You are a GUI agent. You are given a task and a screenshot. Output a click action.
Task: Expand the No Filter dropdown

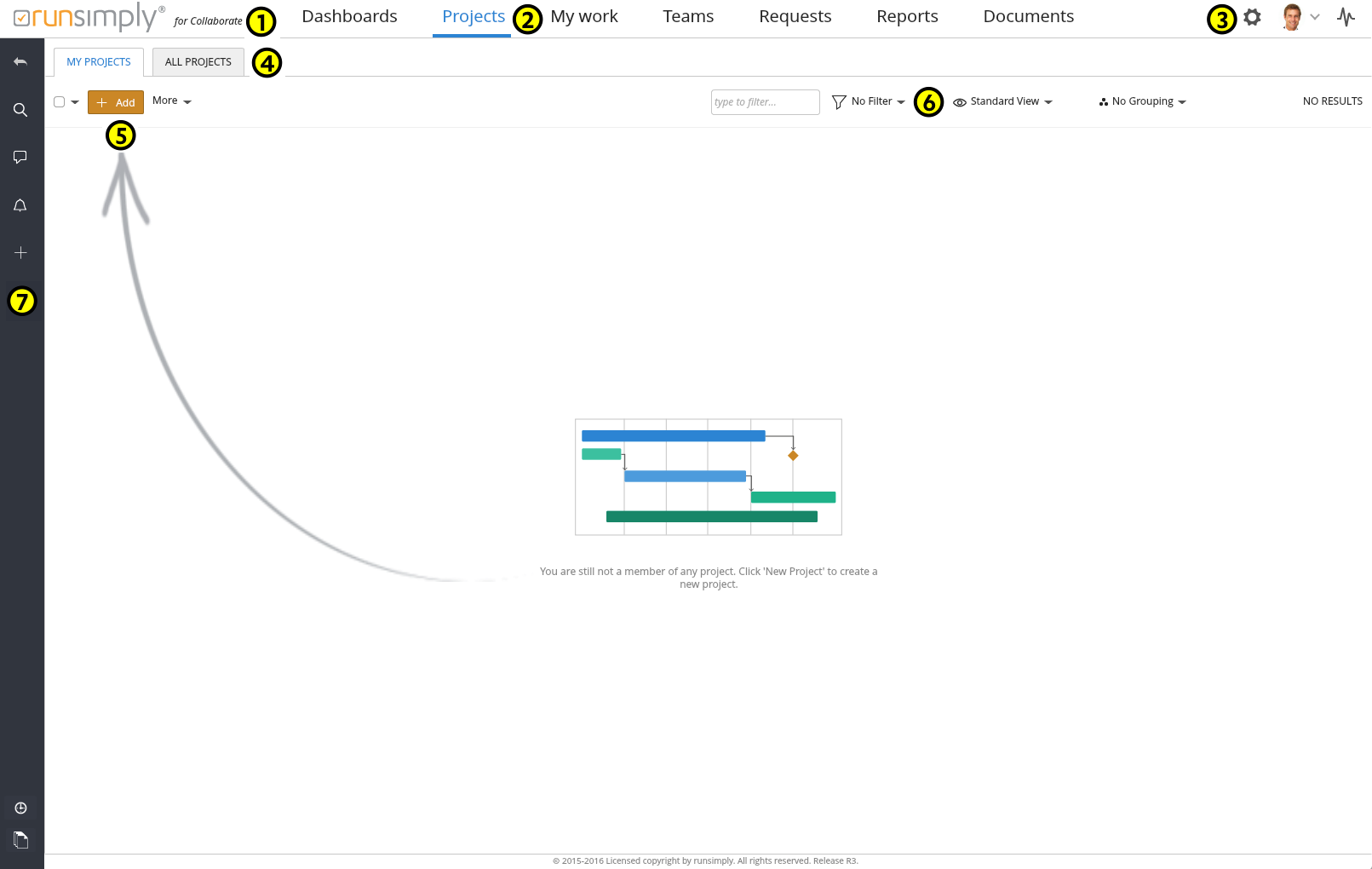[x=869, y=101]
